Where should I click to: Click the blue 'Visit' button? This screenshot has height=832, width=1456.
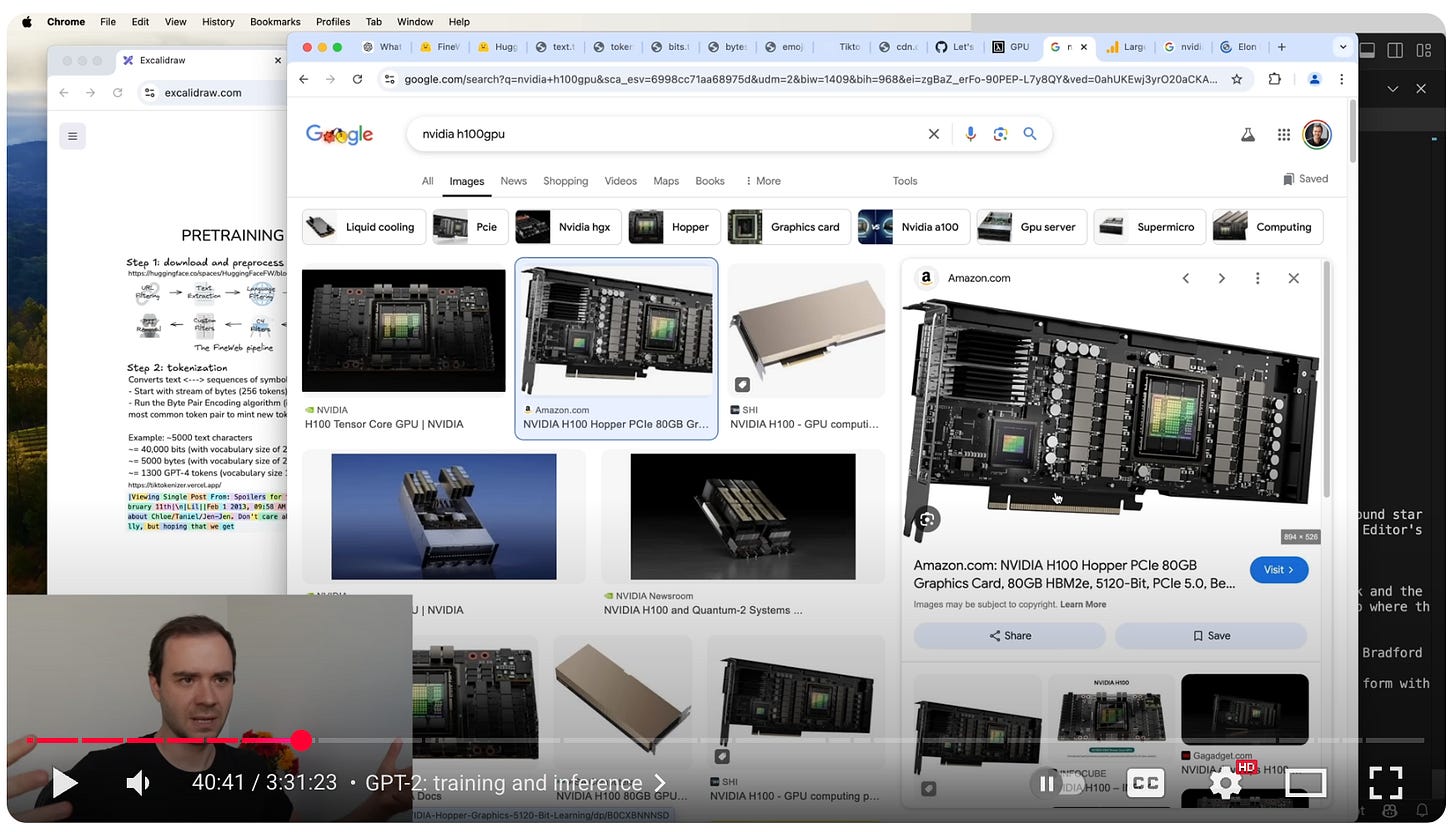[x=1279, y=570]
